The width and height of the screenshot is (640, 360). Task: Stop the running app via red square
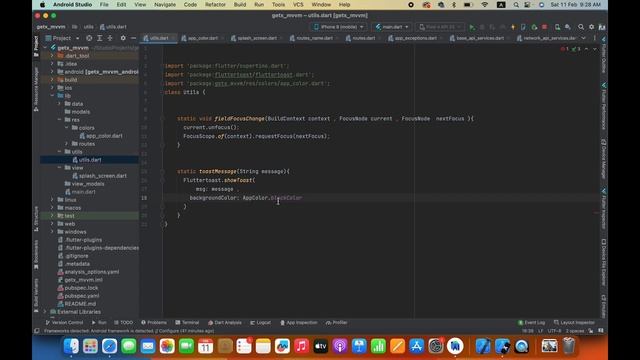[x=544, y=27]
